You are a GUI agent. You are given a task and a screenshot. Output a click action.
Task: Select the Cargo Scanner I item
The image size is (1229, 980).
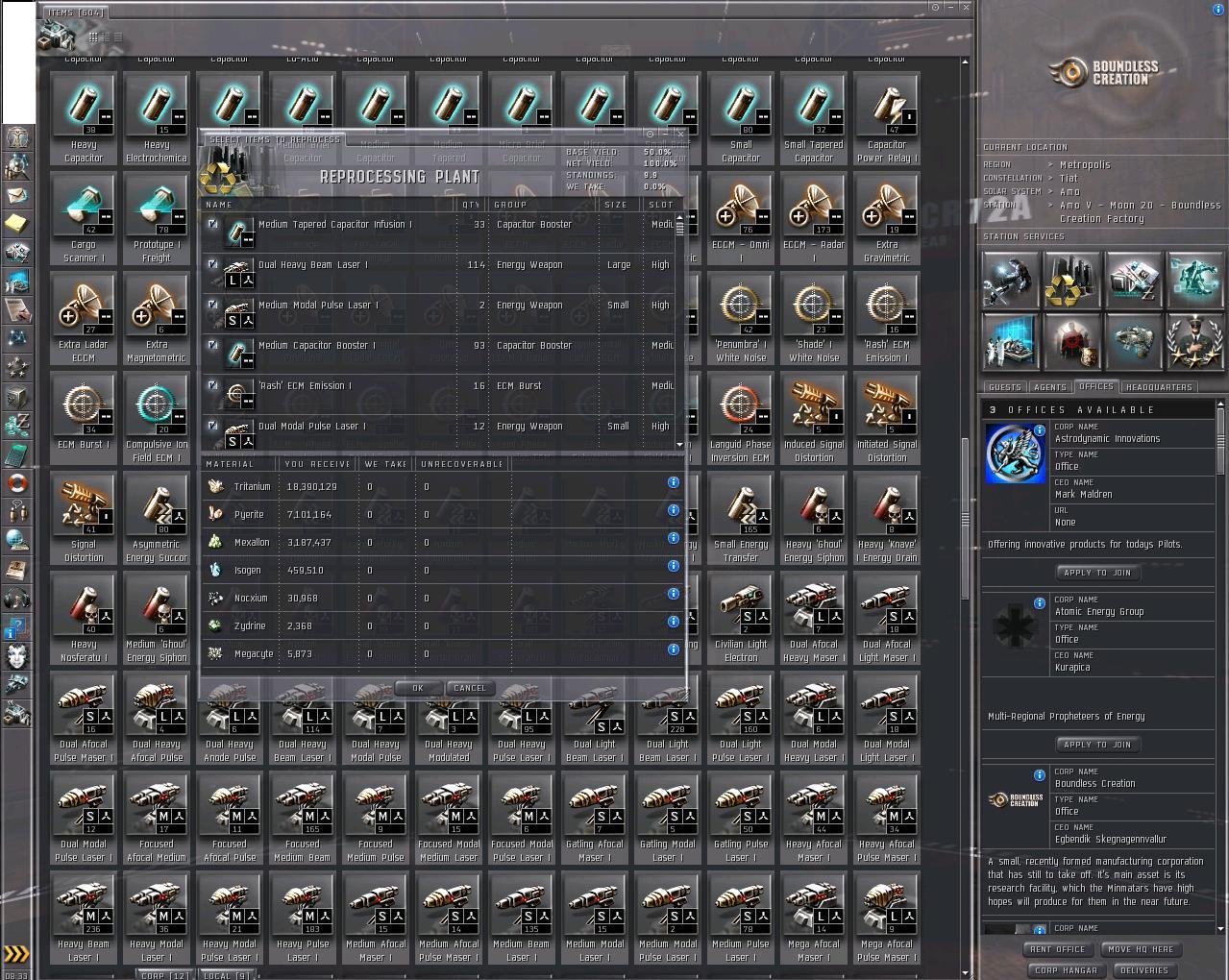pos(84,219)
